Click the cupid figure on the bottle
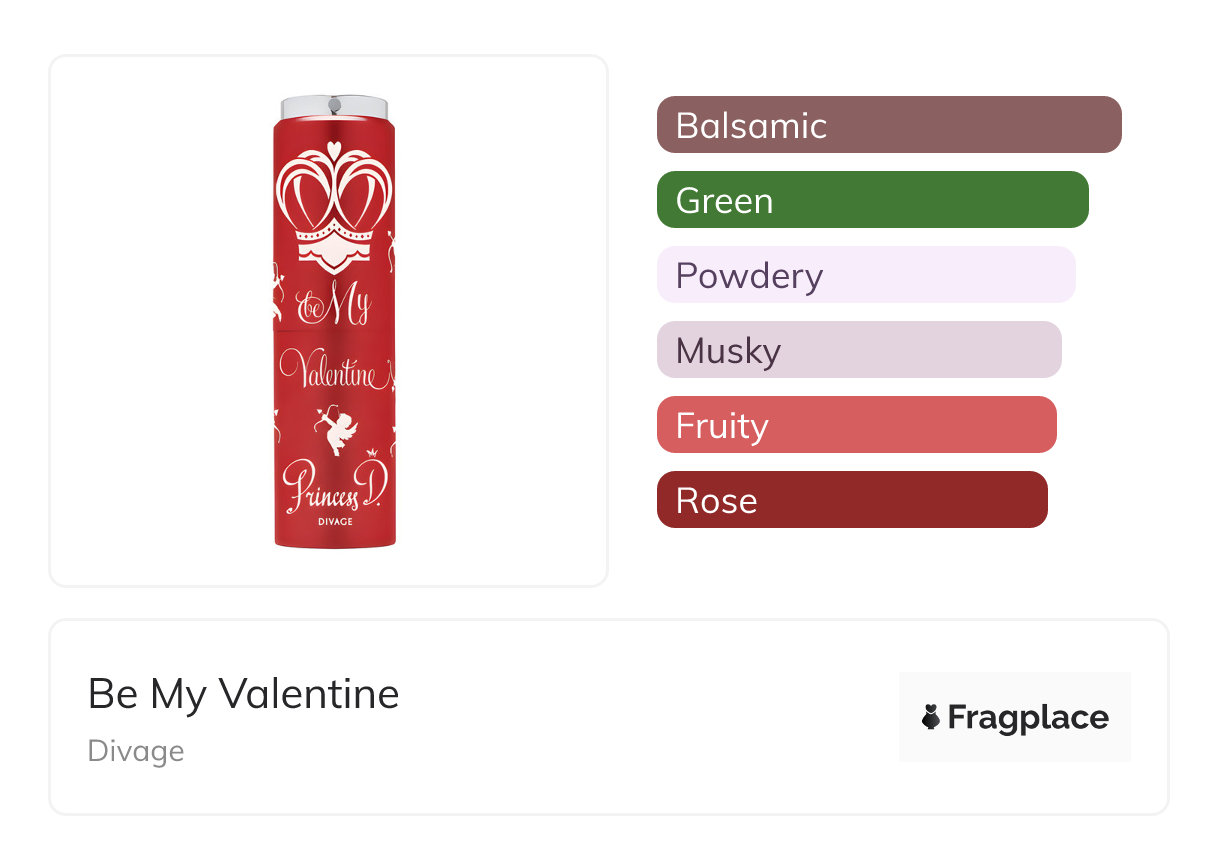The height and width of the screenshot is (864, 1218). coord(337,427)
